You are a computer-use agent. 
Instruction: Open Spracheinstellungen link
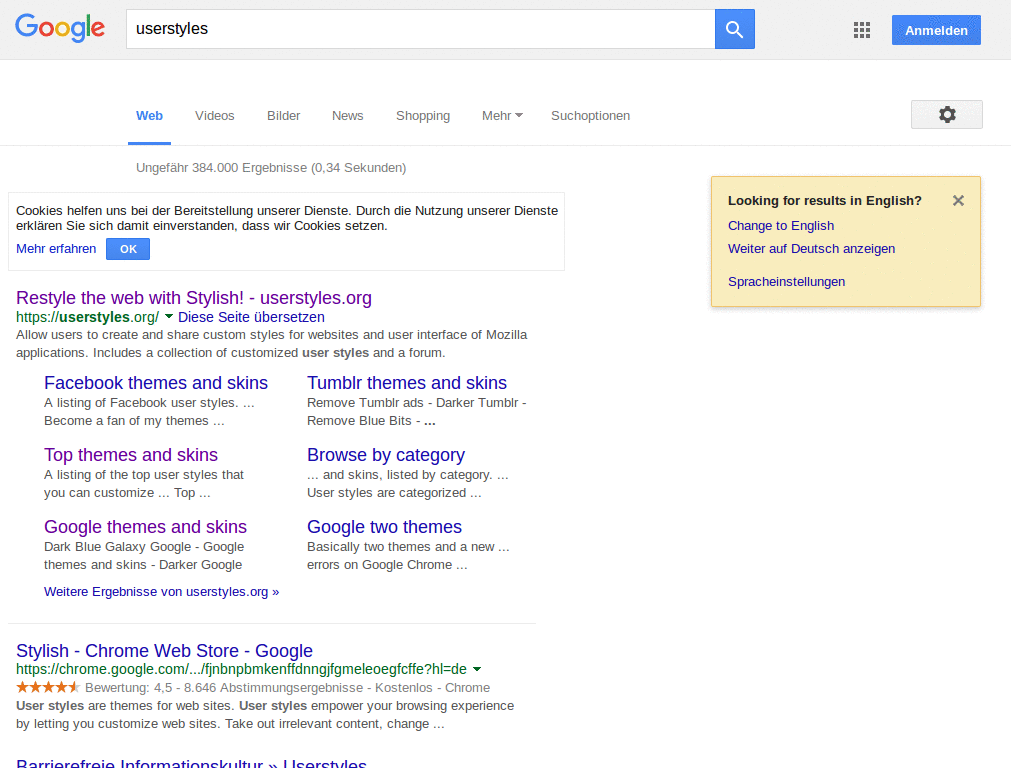(x=786, y=281)
